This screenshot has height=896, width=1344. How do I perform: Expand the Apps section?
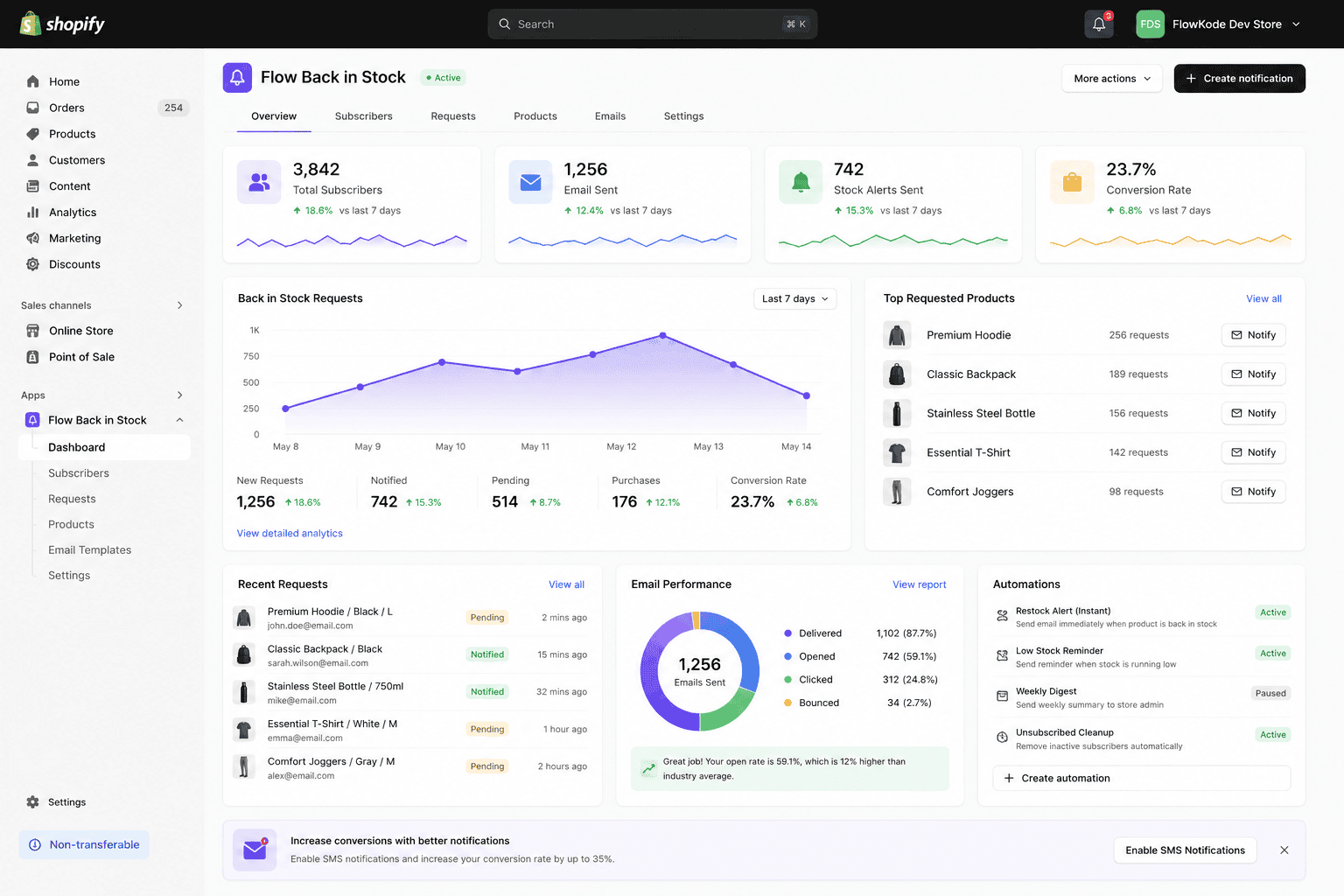pos(180,395)
